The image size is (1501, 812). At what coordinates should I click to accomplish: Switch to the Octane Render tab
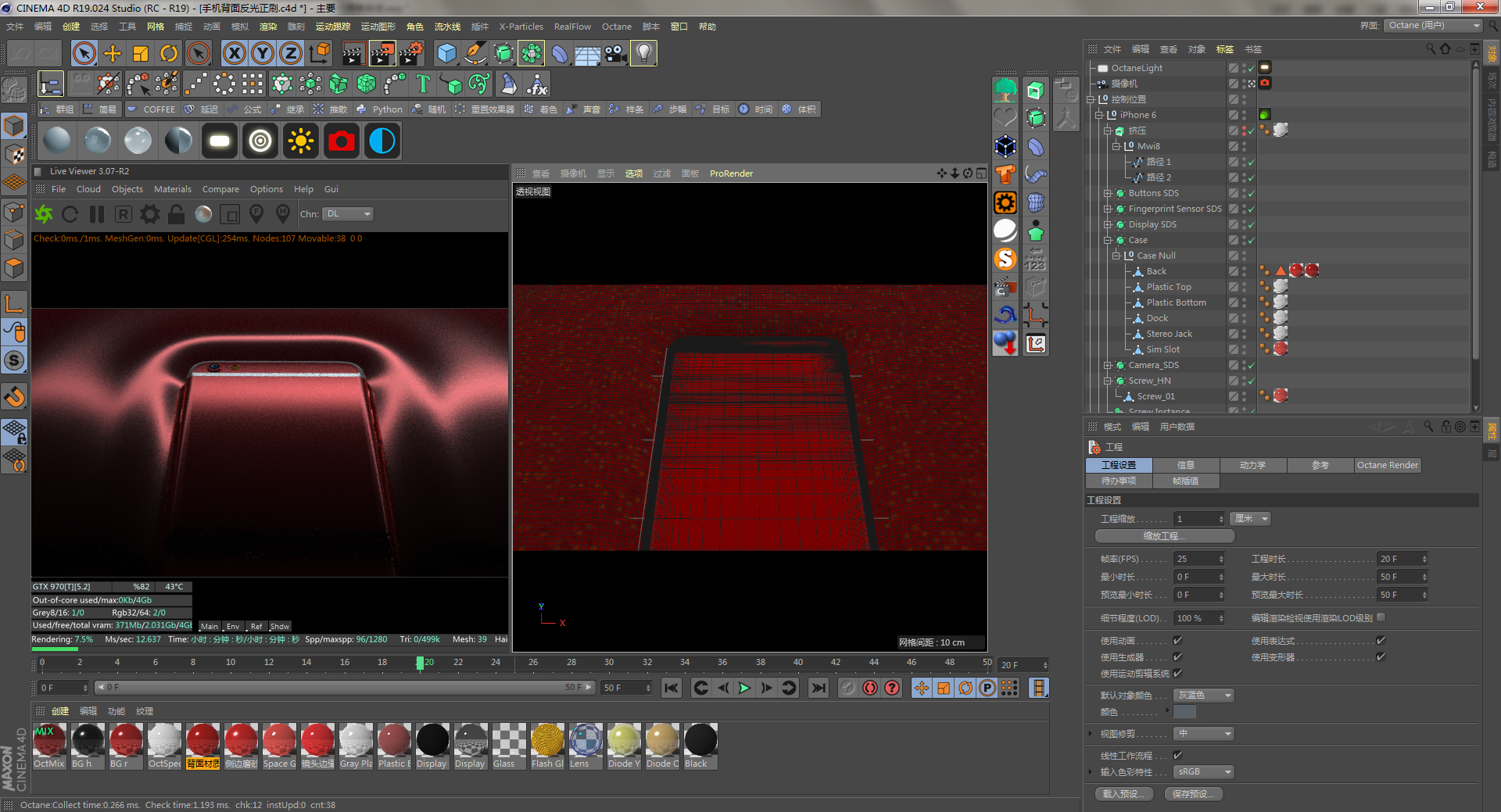pyautogui.click(x=1387, y=465)
